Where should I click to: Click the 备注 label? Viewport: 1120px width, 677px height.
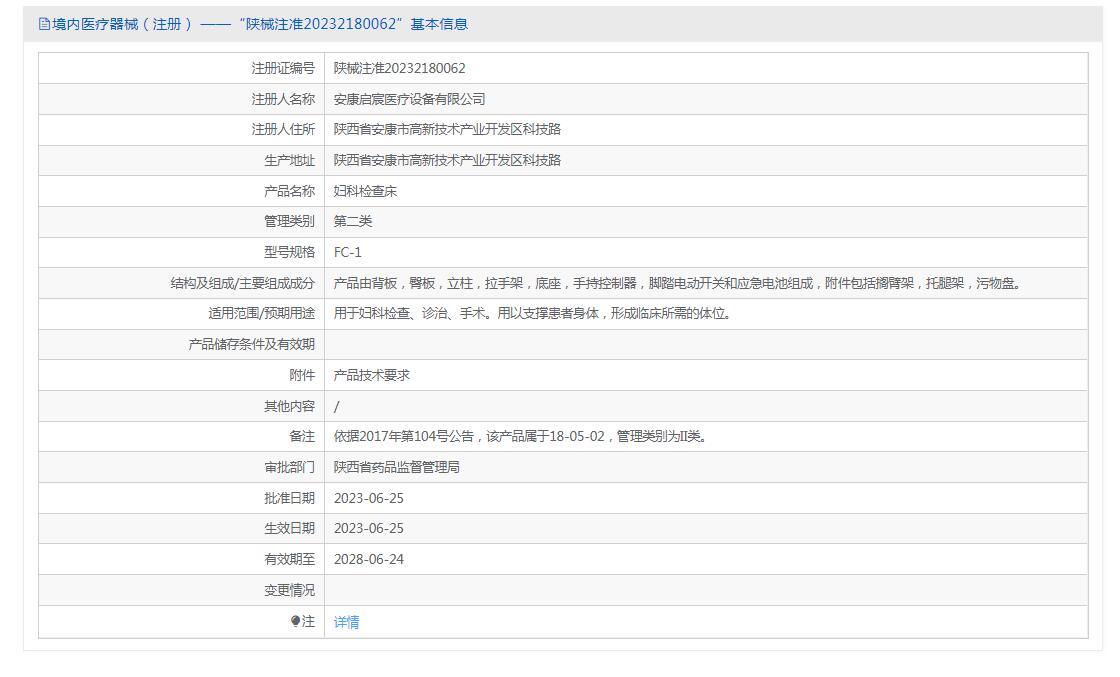point(302,436)
